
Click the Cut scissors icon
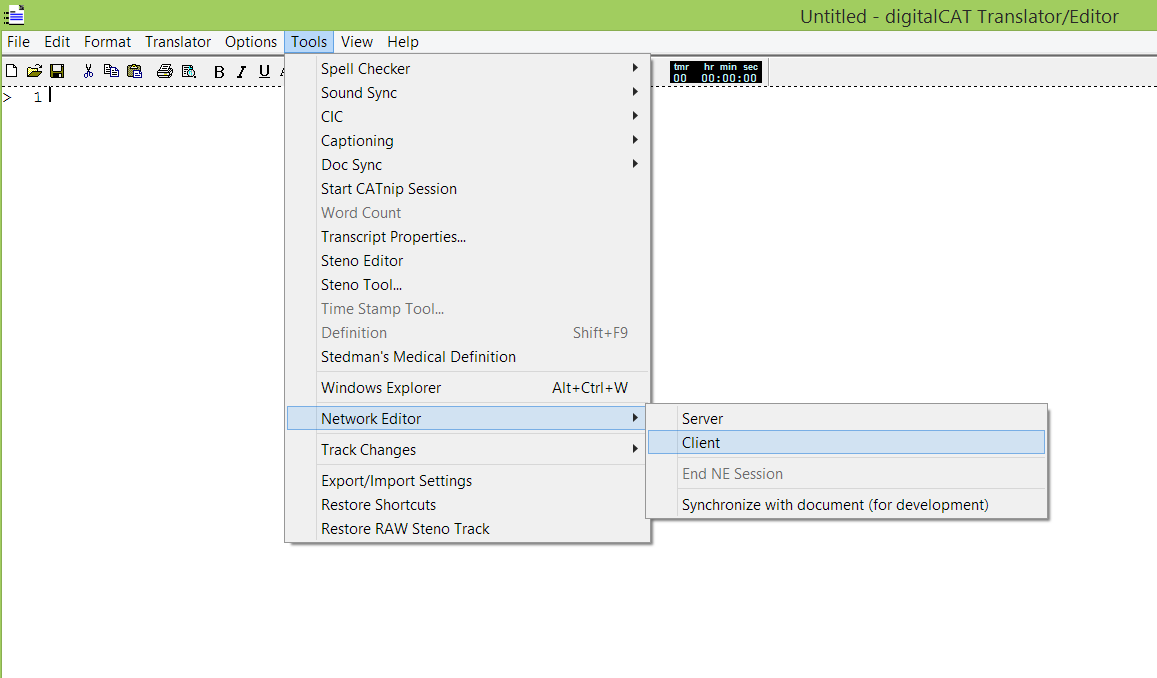(x=88, y=71)
